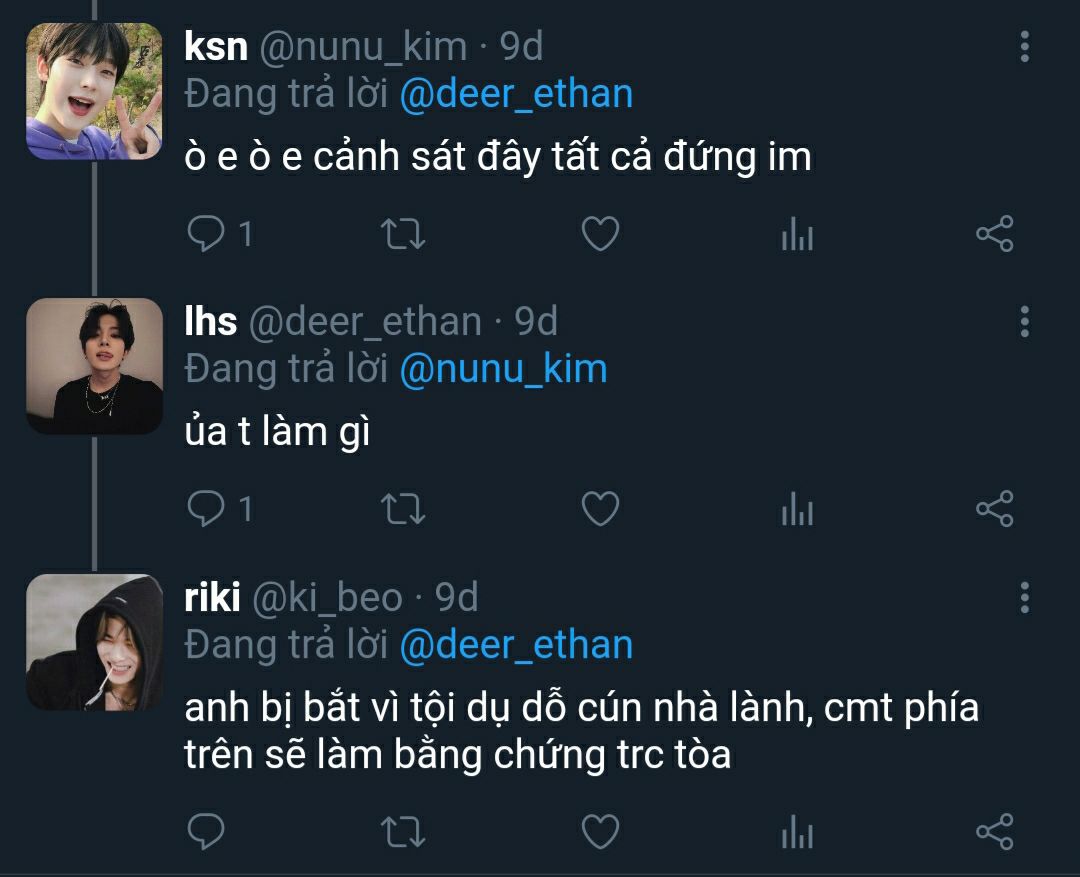This screenshot has width=1080, height=877.
Task: Open riki's profile avatar
Action: (94, 642)
